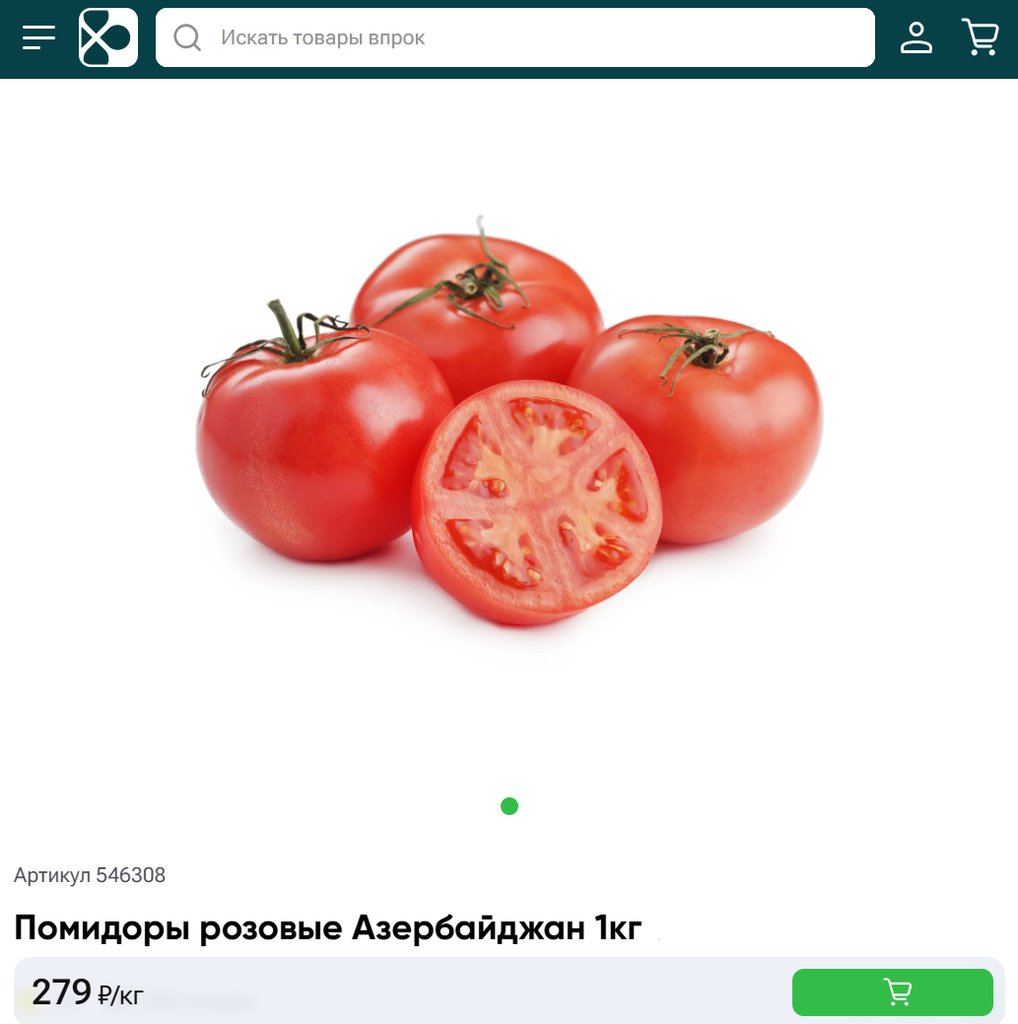Open the hamburger menu
This screenshot has width=1018, height=1024.
click(39, 37)
